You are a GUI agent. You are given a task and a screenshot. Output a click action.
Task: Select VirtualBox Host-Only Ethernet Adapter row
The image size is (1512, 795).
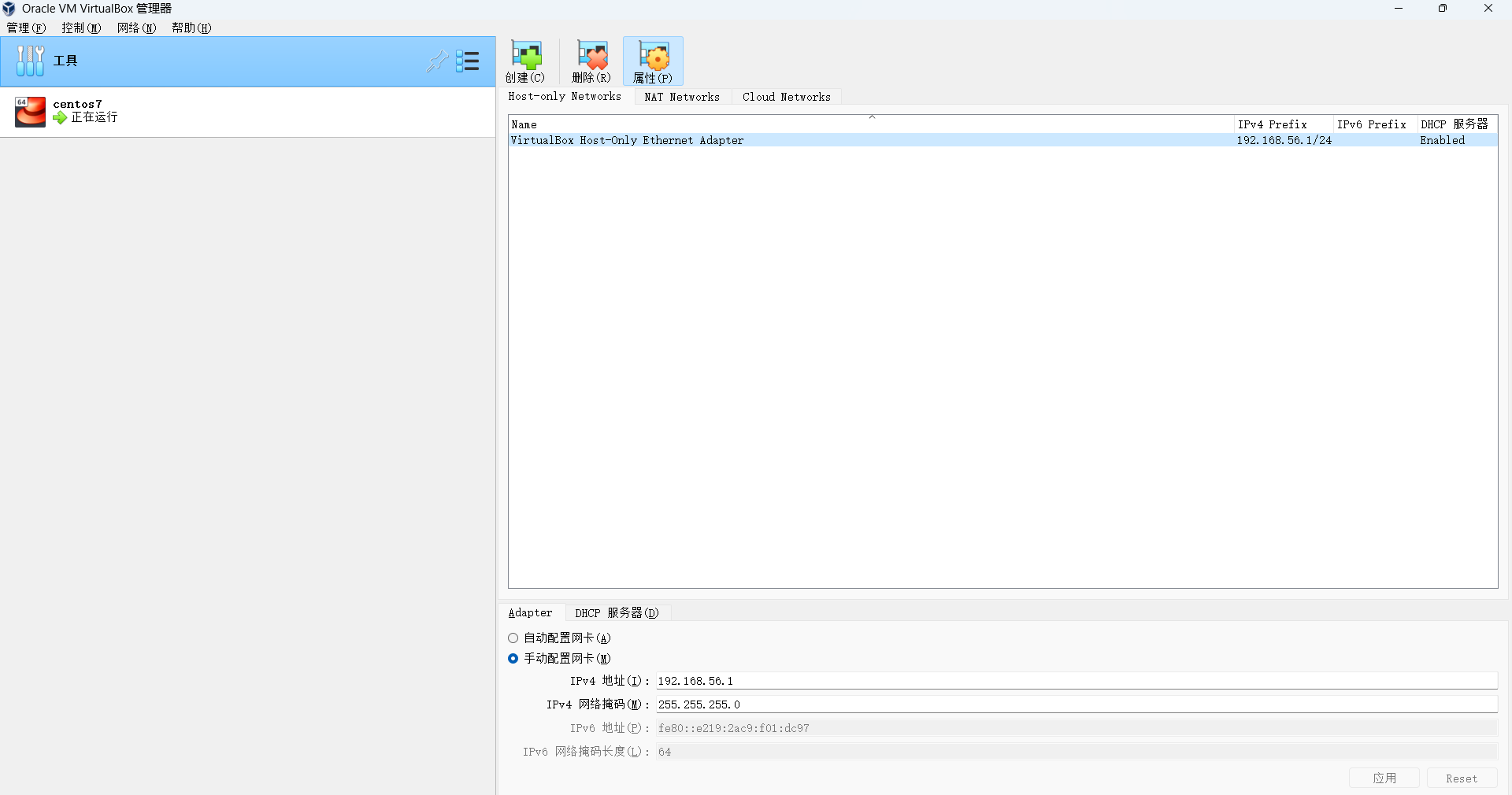coord(1003,140)
